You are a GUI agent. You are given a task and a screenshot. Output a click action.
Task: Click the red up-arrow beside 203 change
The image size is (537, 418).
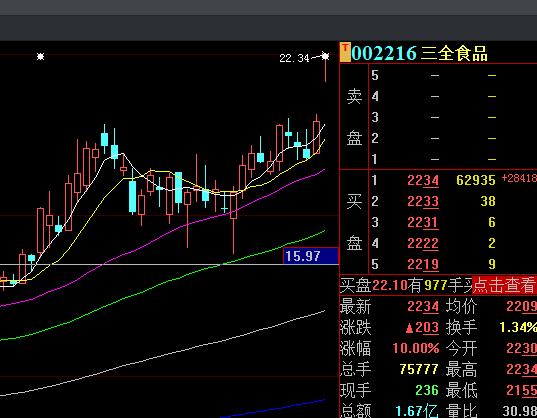409,328
